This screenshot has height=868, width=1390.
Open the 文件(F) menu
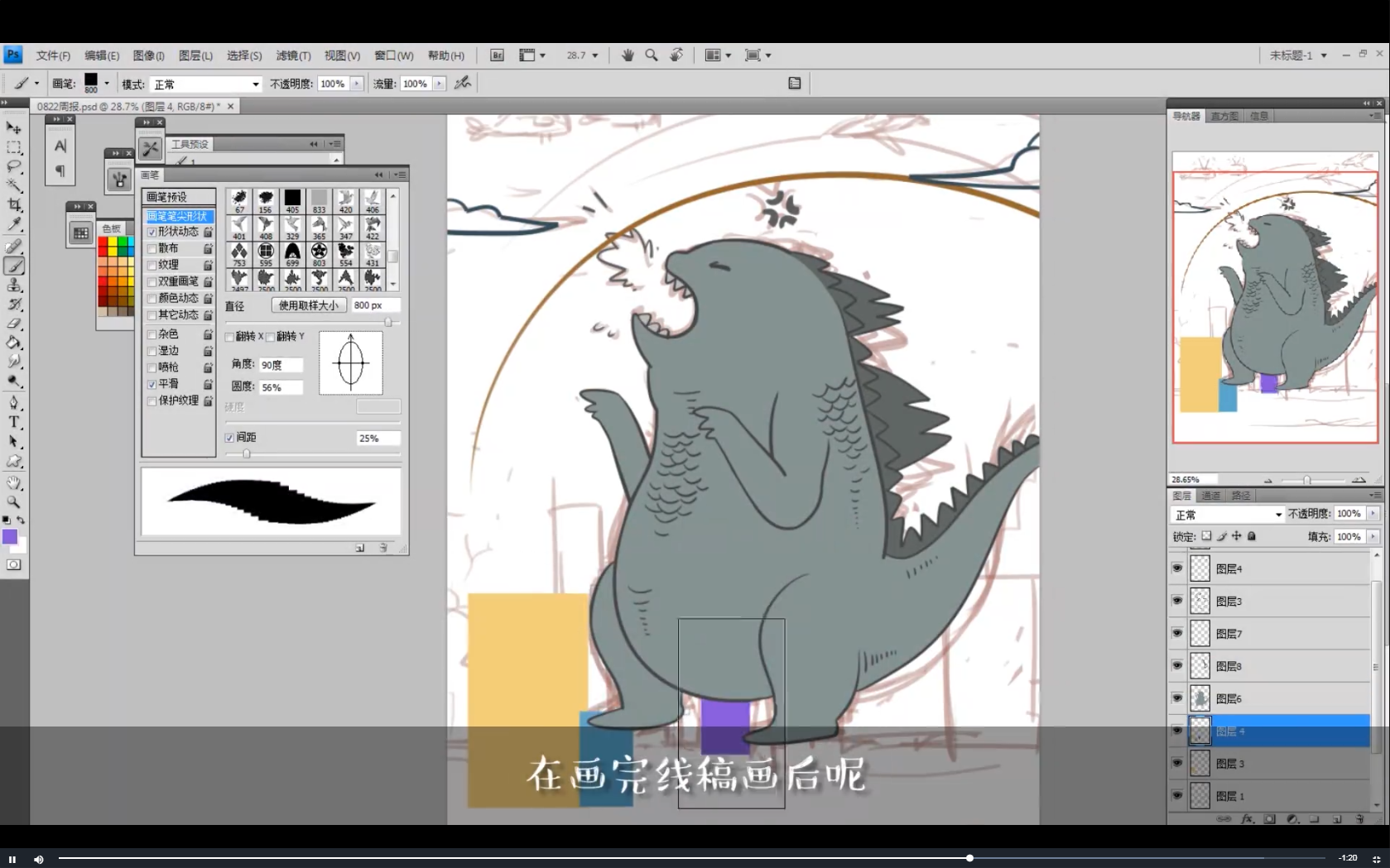click(x=53, y=55)
